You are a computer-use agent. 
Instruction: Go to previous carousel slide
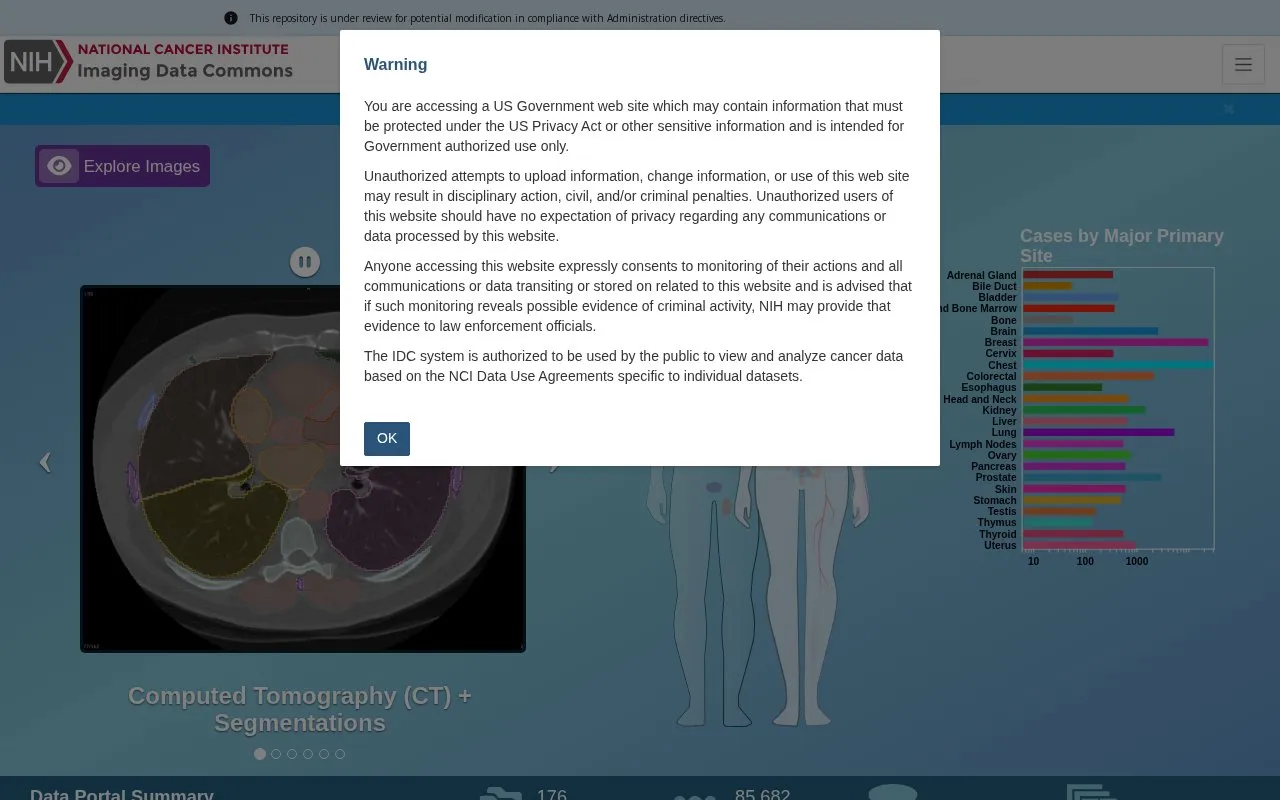[45, 462]
